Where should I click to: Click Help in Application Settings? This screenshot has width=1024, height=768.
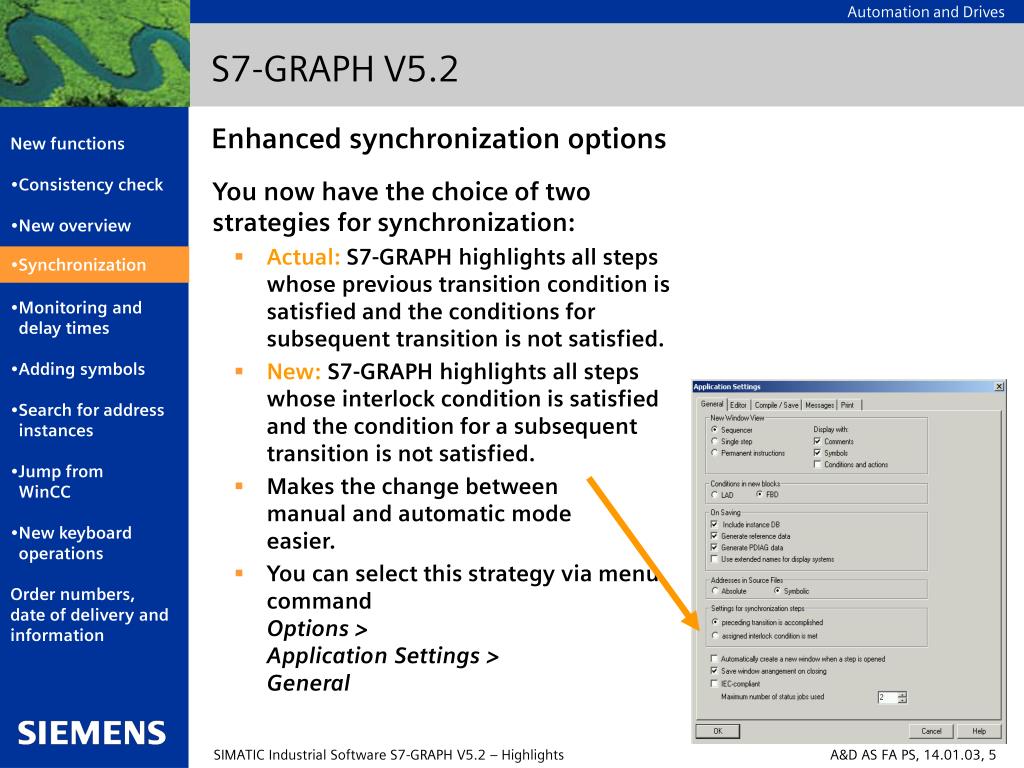pyautogui.click(x=979, y=731)
